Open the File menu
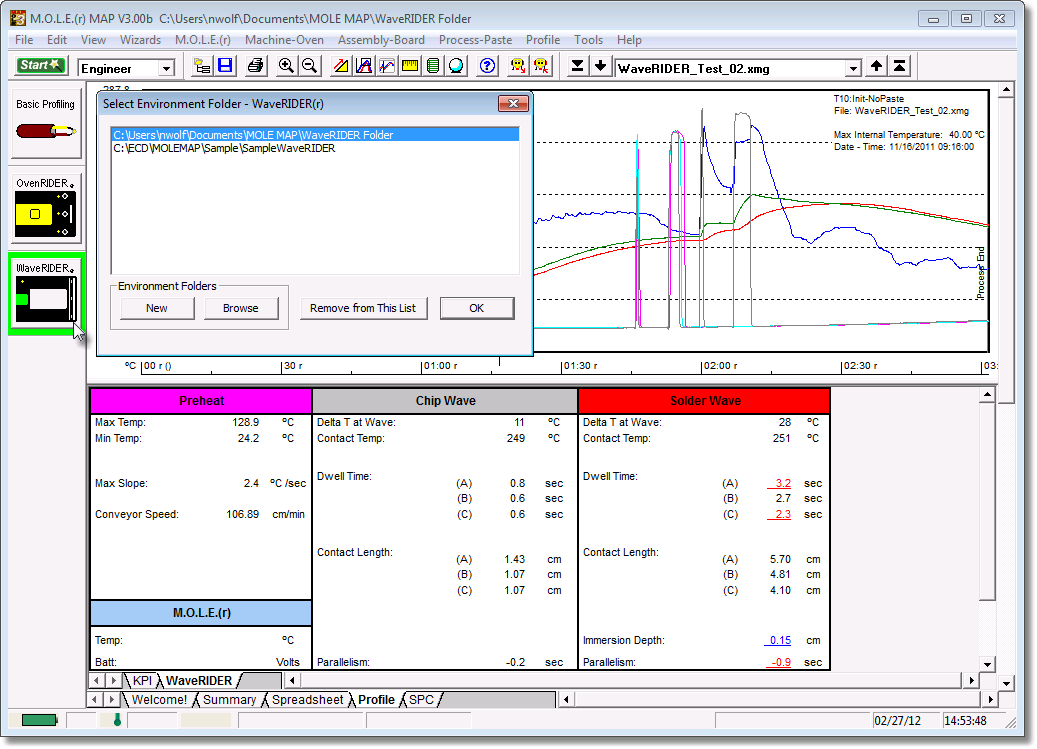Screen dimensions: 1037x749 tap(24, 40)
